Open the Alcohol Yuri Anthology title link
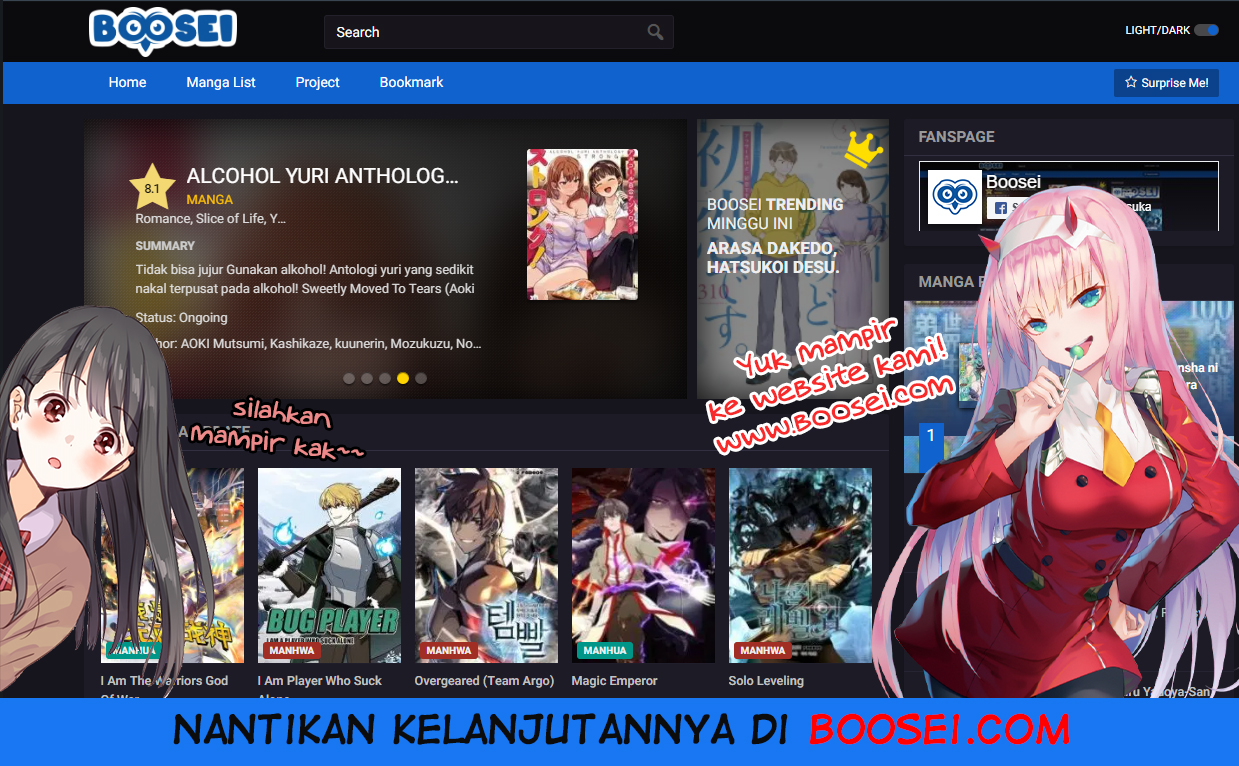Viewport: 1239px width, 766px height. (323, 176)
